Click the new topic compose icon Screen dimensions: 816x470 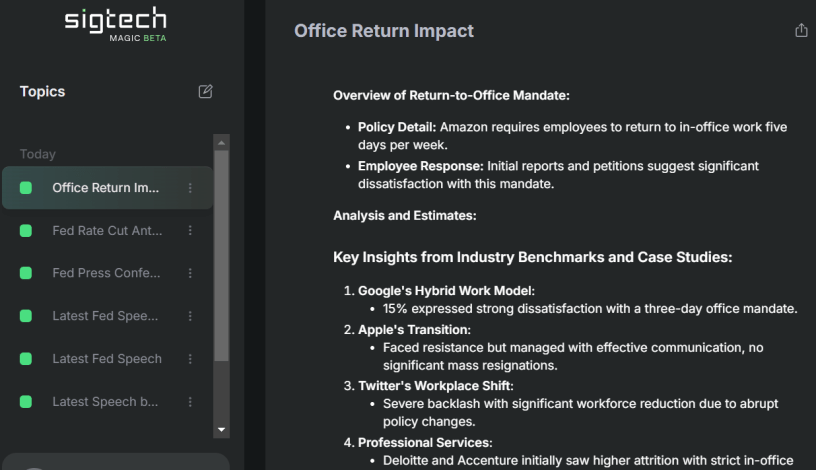pos(206,92)
